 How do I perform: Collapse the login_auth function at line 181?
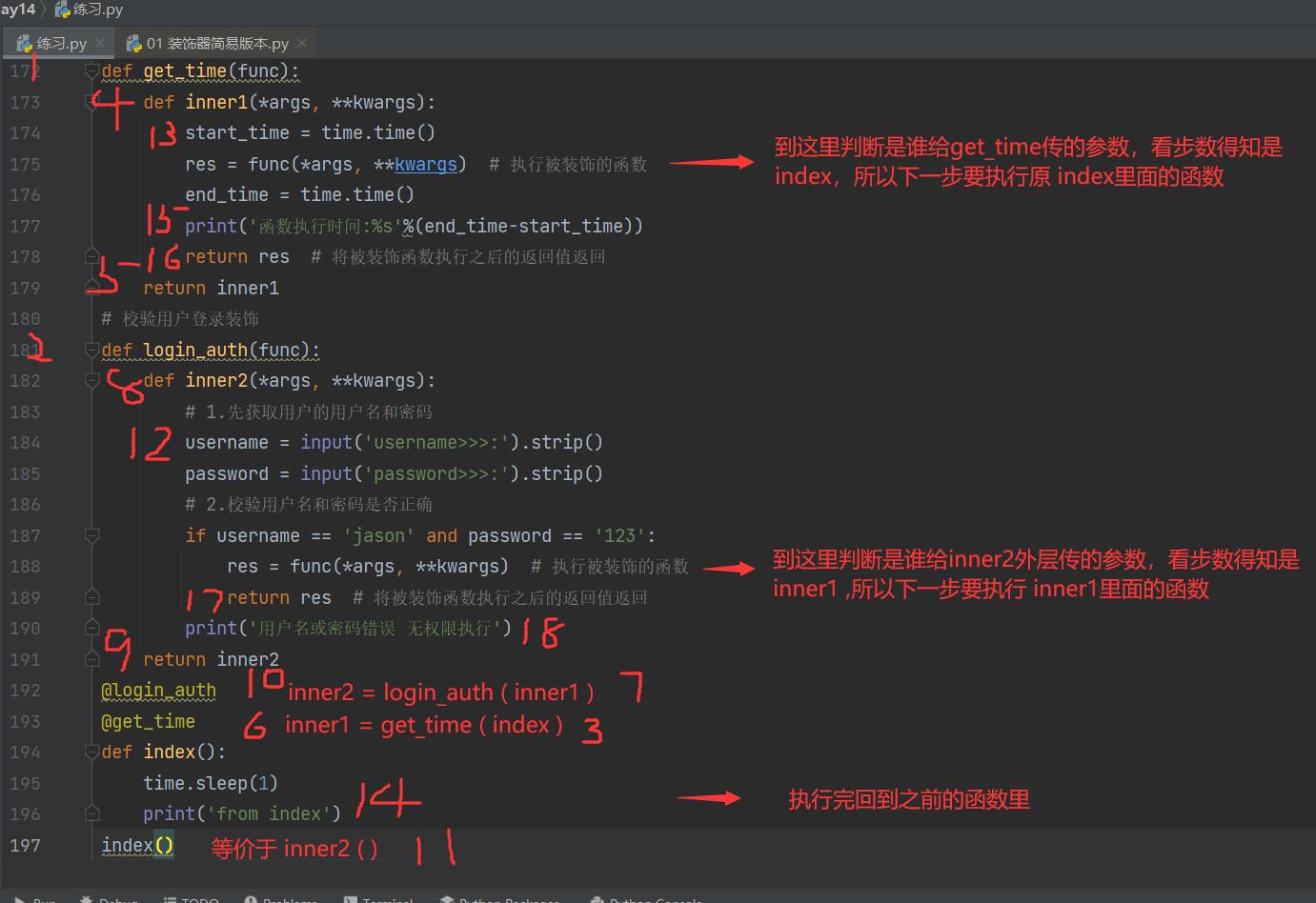coord(91,349)
